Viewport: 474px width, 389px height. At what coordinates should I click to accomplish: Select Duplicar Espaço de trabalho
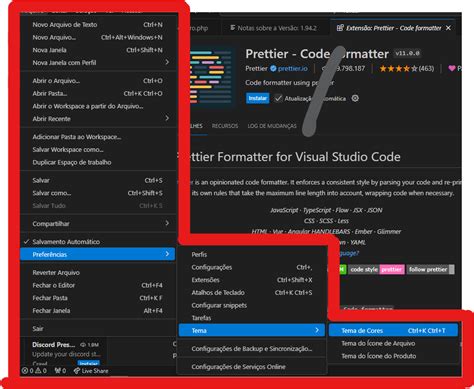pos(98,162)
